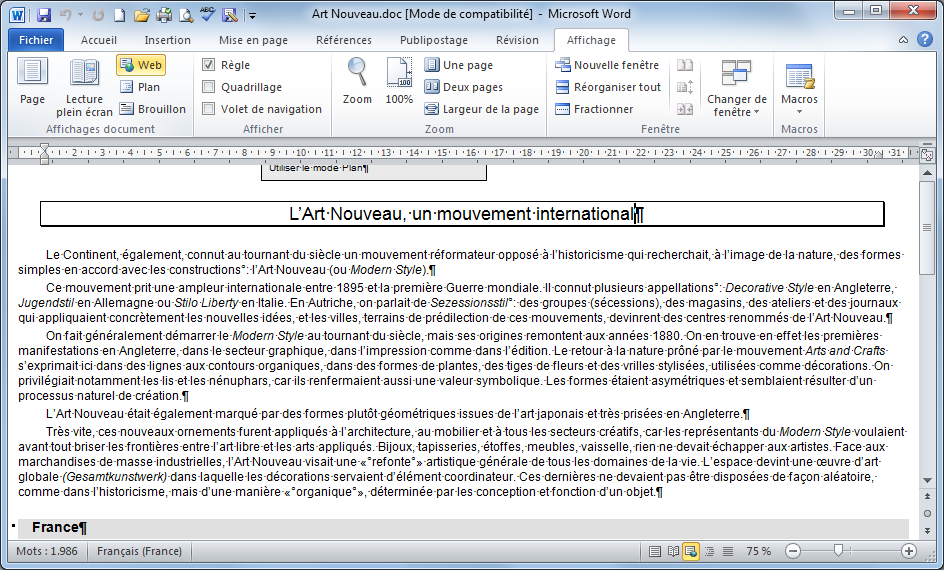944x570 pixels.
Task: Open the Undo history dropdown arrow
Action: (80, 14)
